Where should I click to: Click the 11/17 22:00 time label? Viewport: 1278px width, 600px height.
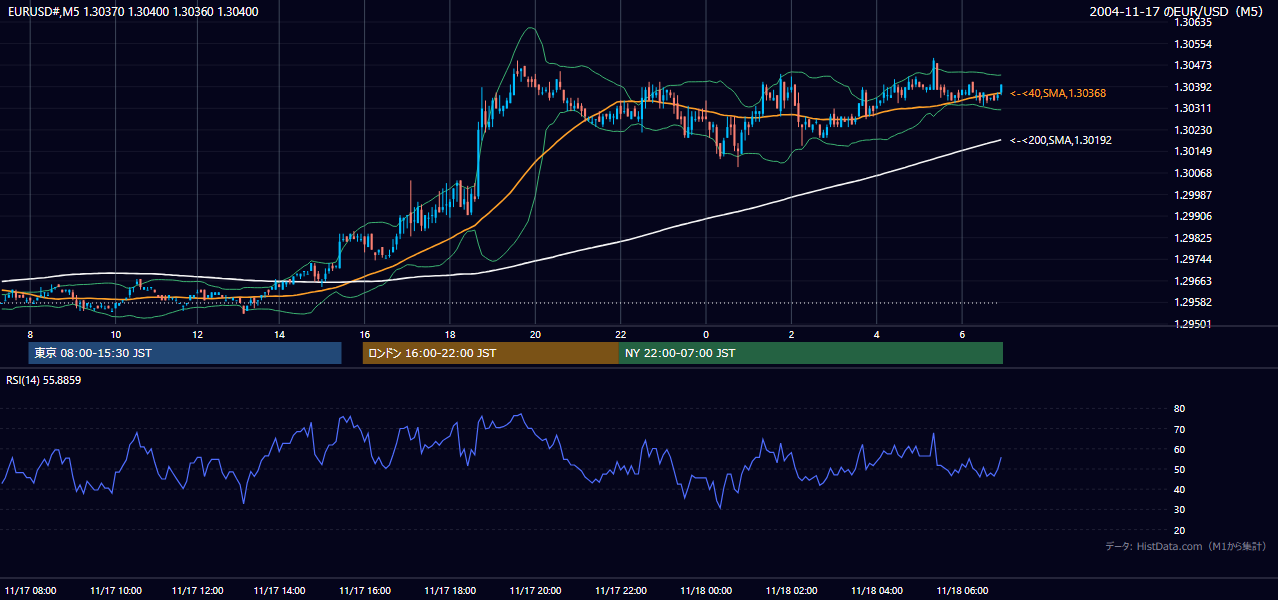click(620, 590)
